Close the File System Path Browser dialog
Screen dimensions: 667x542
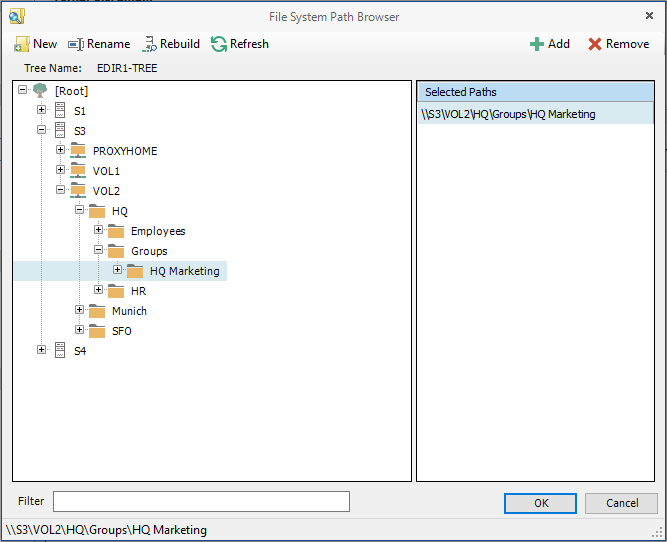(x=649, y=16)
